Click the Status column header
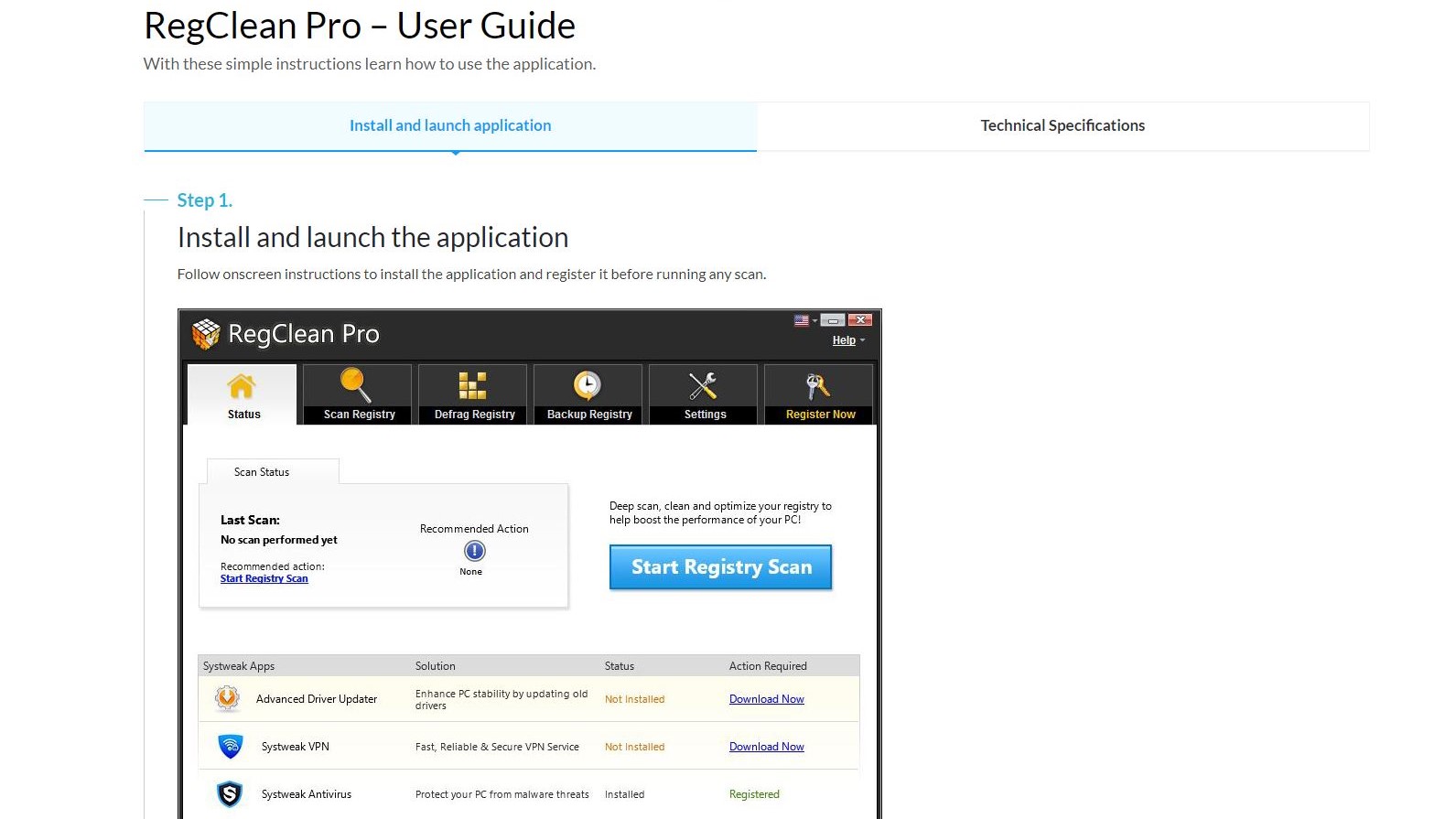The height and width of the screenshot is (819, 1456). point(620,666)
